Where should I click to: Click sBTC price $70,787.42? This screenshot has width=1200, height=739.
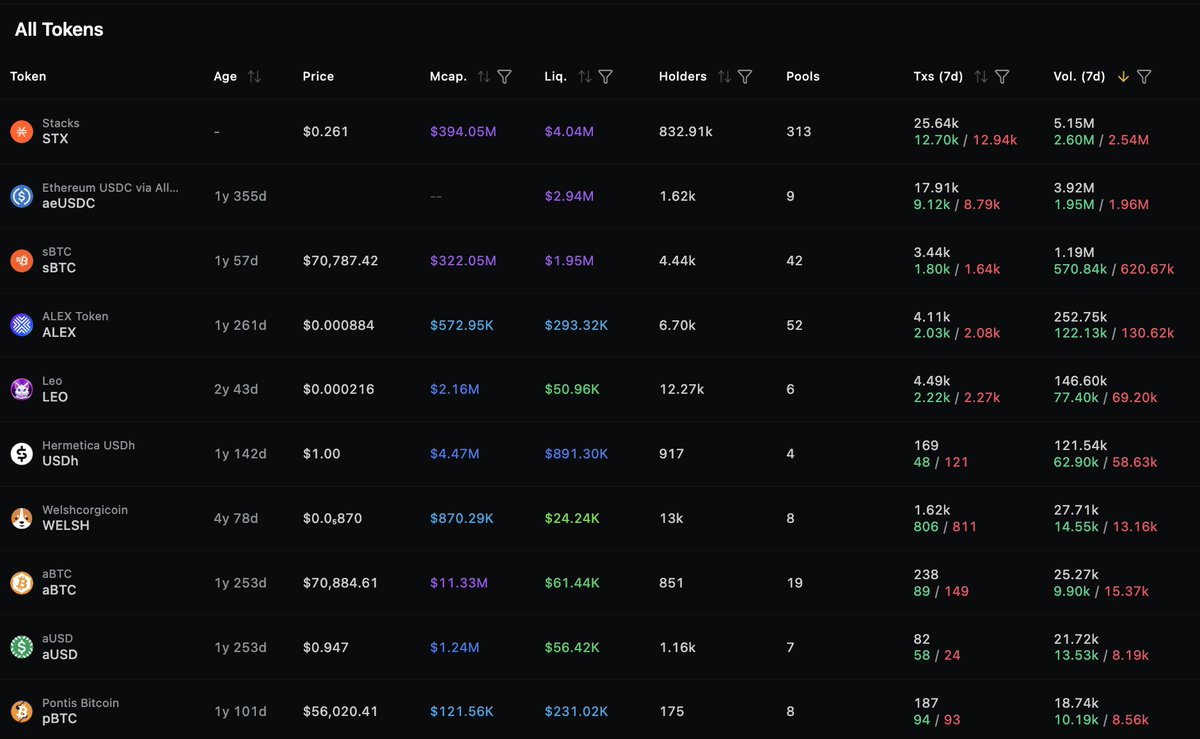[x=340, y=260]
